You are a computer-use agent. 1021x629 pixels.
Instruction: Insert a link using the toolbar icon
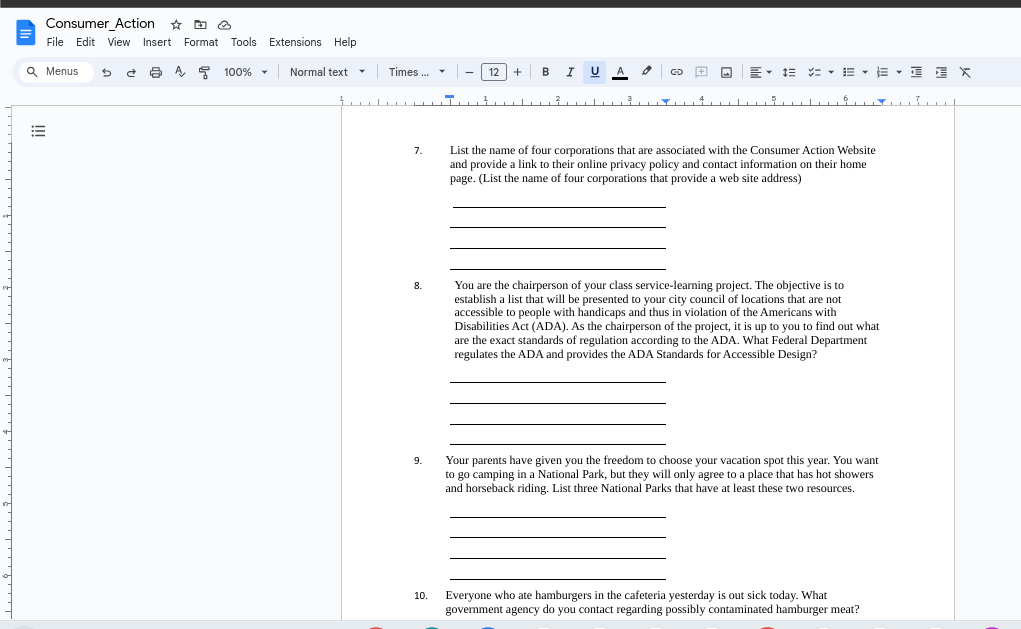677,72
